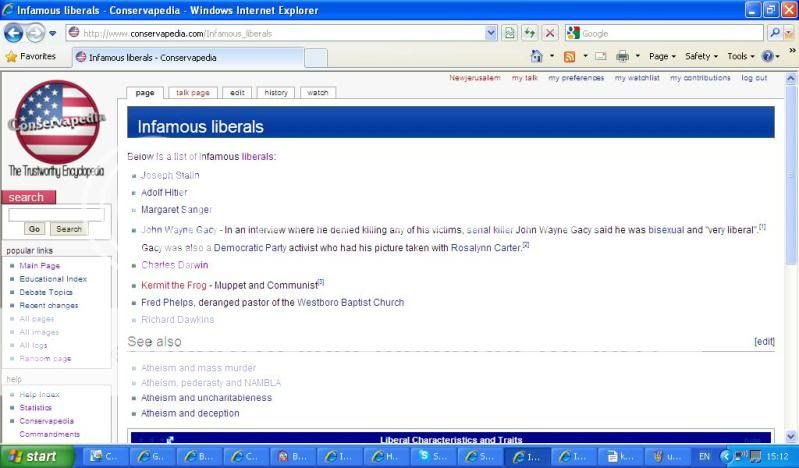The image size is (799, 468).
Task: Open the my preferences link
Action: tap(576, 78)
